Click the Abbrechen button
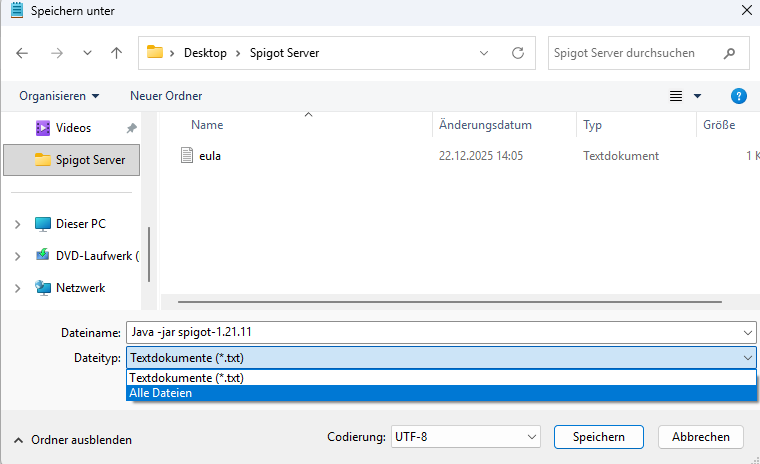The image size is (760, 464). click(700, 437)
